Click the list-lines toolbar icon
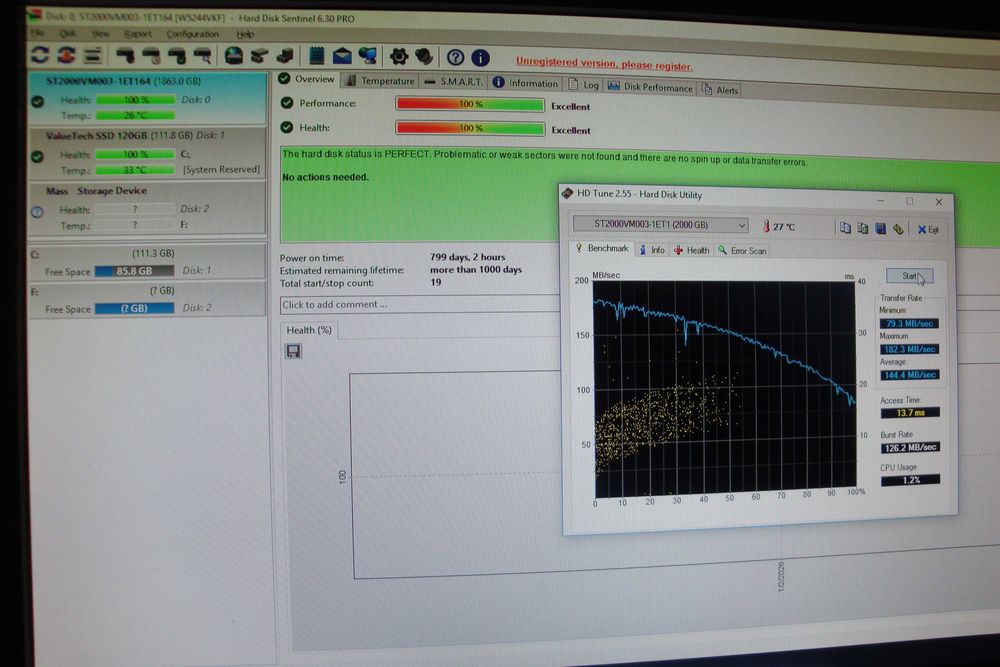The width and height of the screenshot is (1000, 667). pos(92,55)
